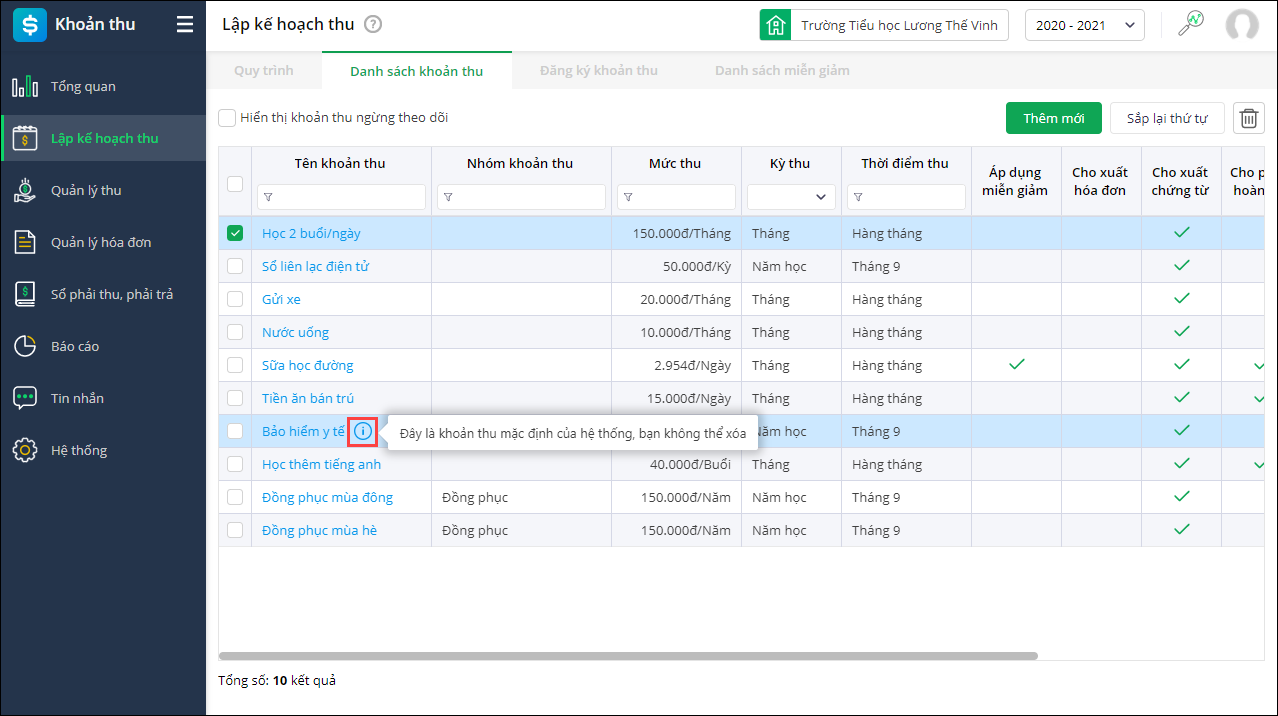Switch to Đăng ký khoản thu tab

pyautogui.click(x=599, y=71)
